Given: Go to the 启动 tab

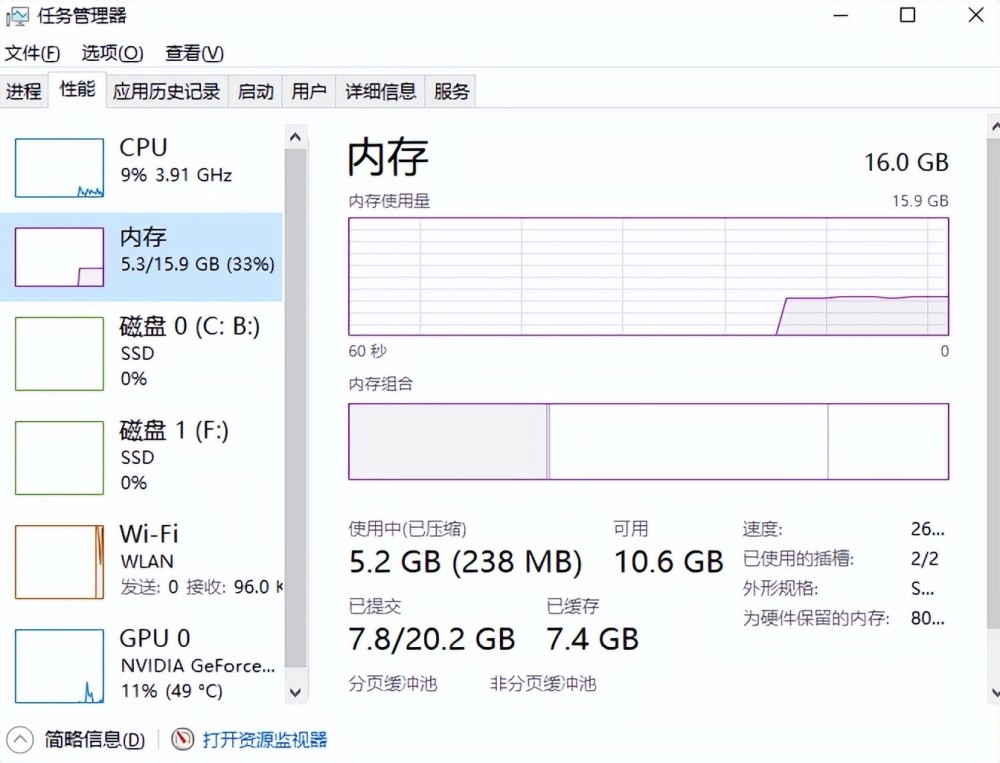Looking at the screenshot, I should pyautogui.click(x=255, y=91).
